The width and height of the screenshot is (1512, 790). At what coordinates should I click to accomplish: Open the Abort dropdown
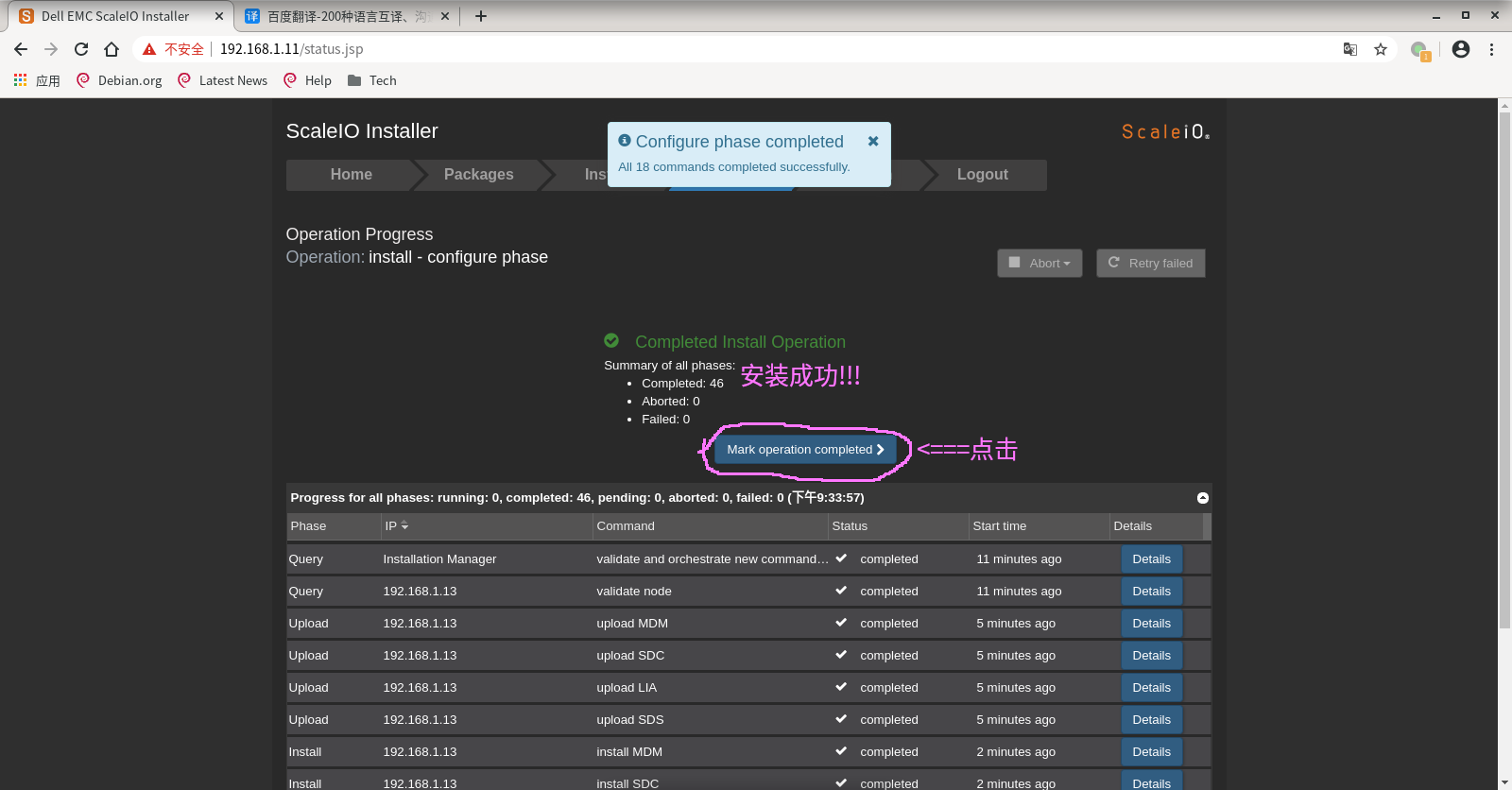click(x=1039, y=263)
